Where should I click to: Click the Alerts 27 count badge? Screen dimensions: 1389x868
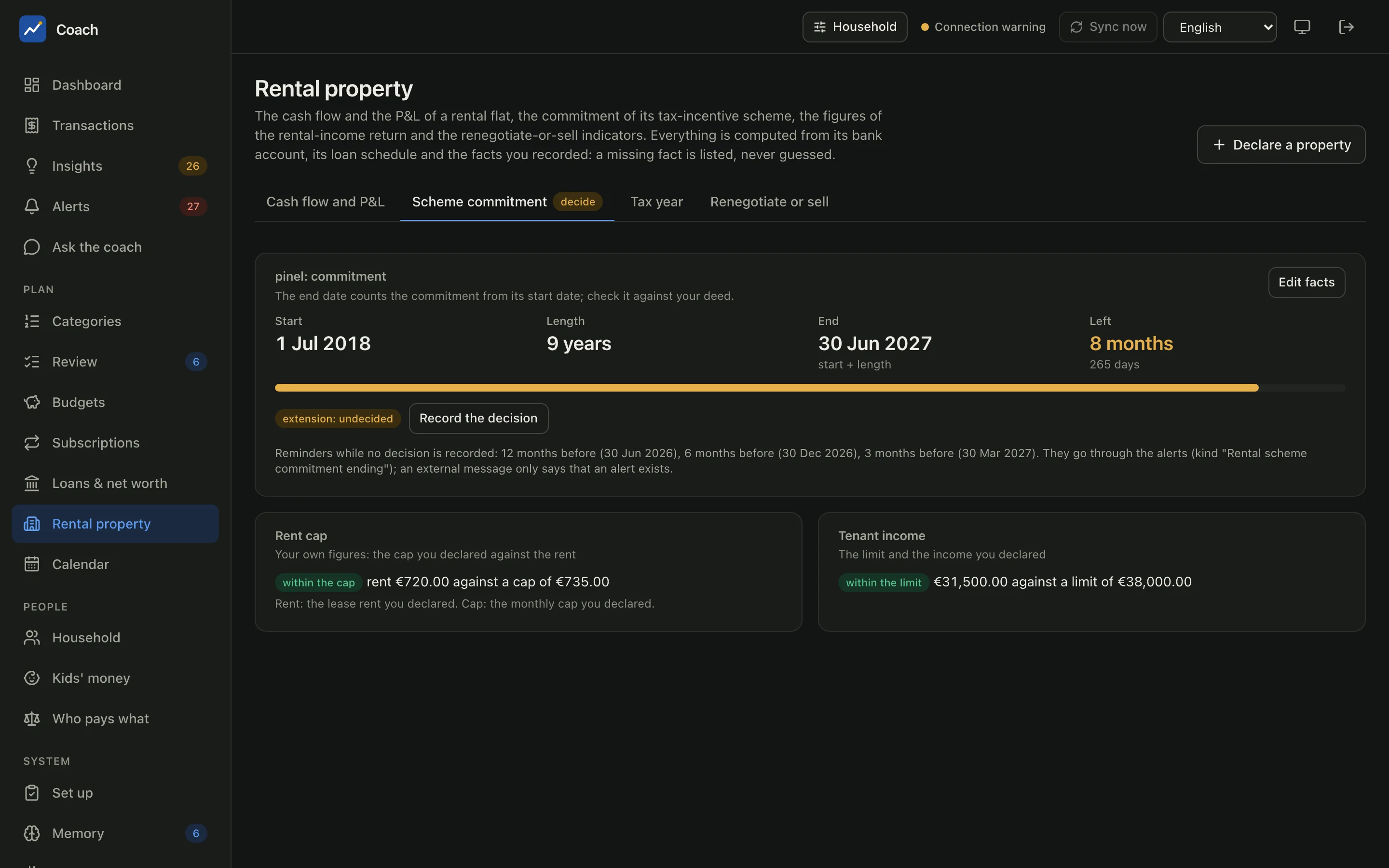coord(193,206)
